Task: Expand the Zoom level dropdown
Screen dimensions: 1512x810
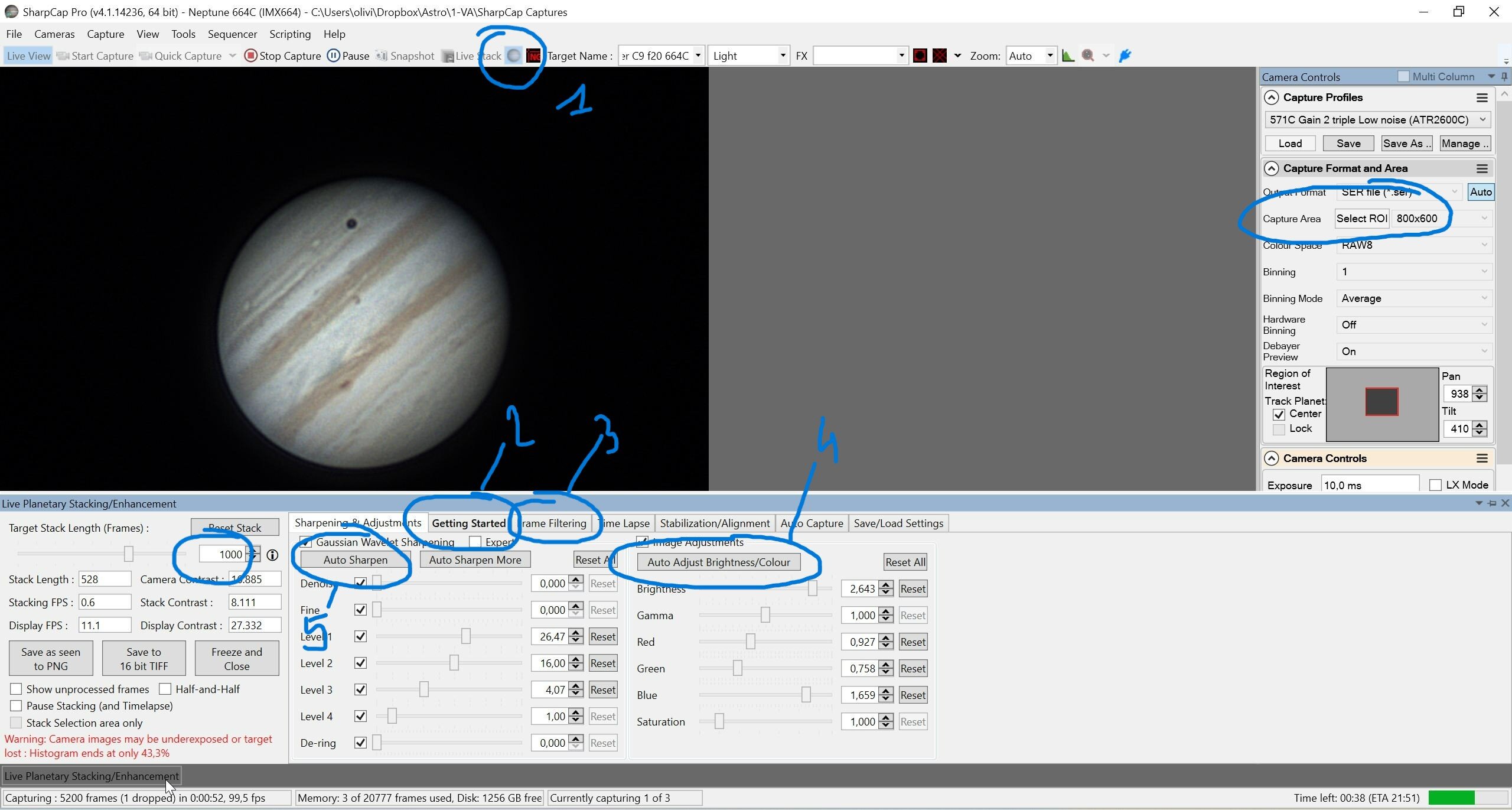Action: coord(1050,56)
